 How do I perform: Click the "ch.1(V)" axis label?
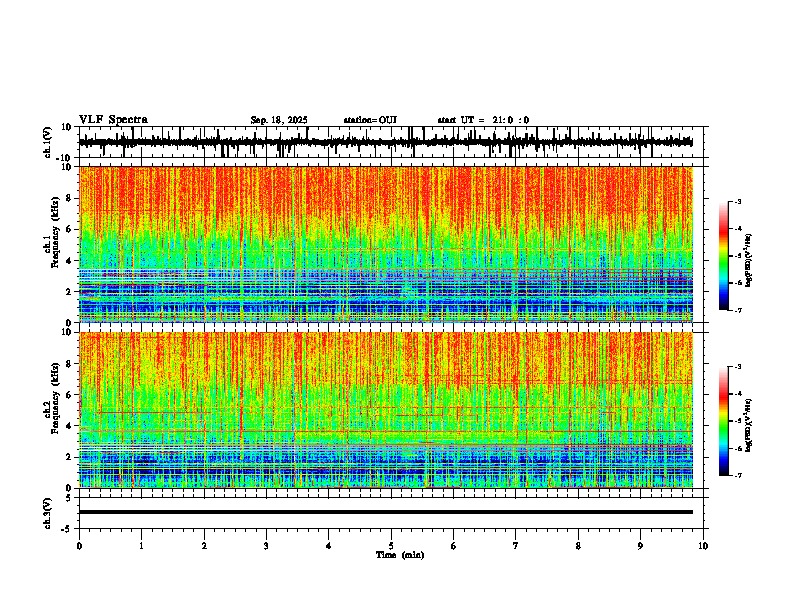pos(48,142)
